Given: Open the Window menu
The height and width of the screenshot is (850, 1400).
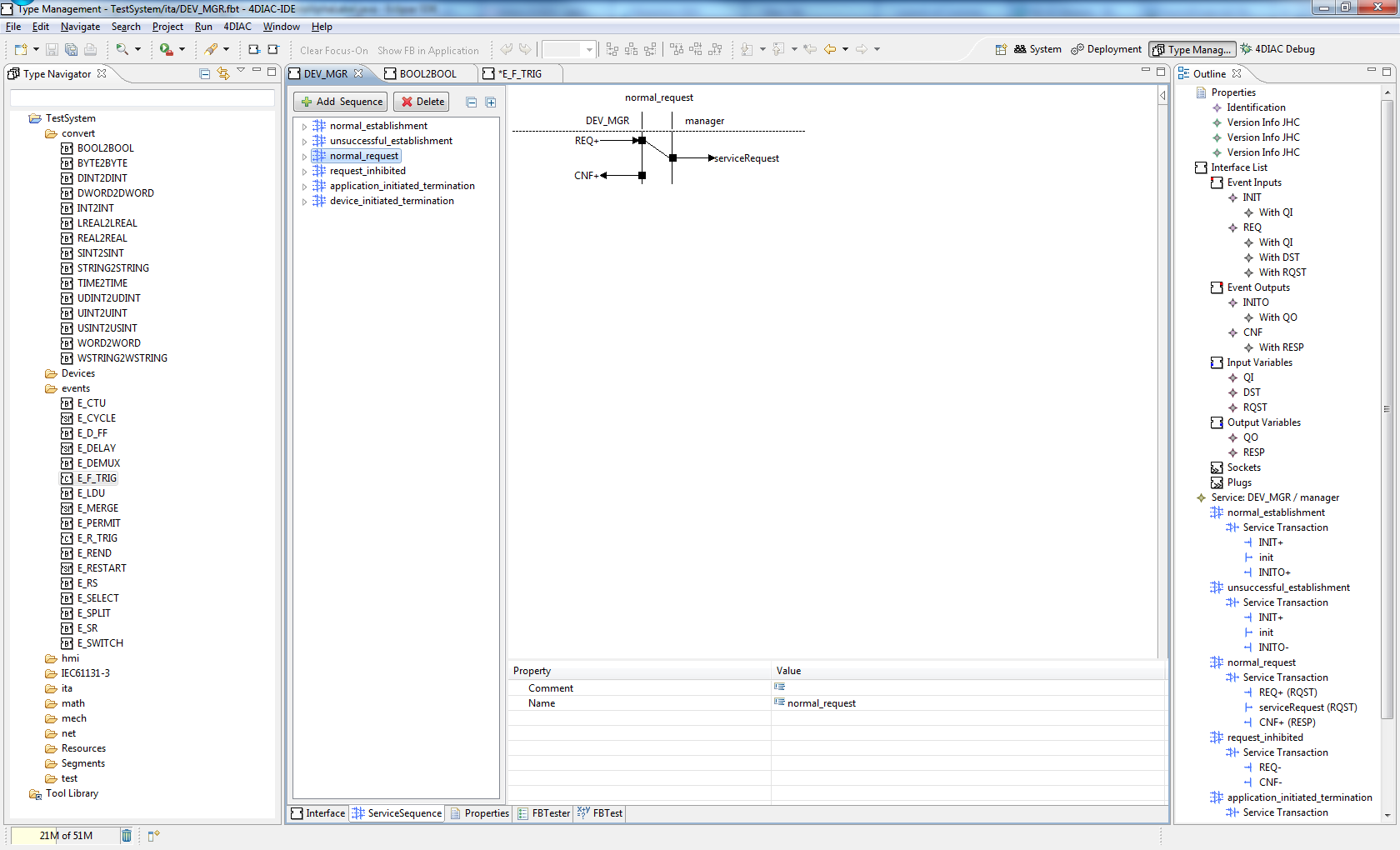Looking at the screenshot, I should tap(281, 27).
